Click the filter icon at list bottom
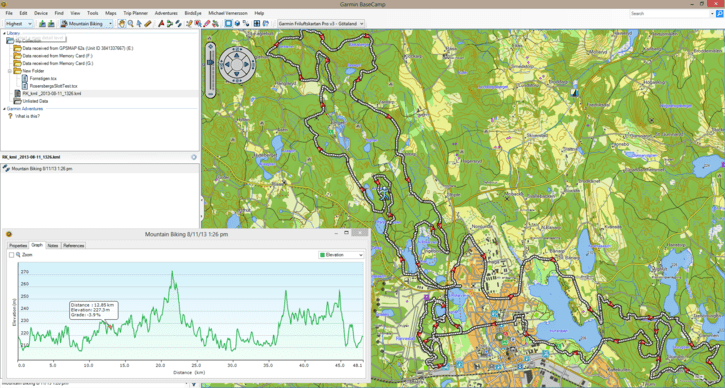 tap(194, 385)
